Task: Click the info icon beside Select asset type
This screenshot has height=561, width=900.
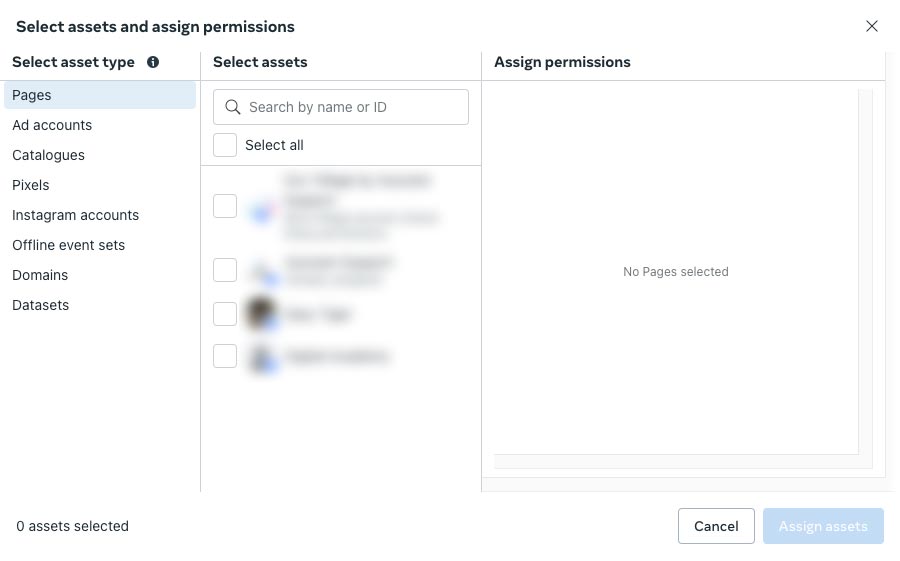Action: (x=153, y=62)
